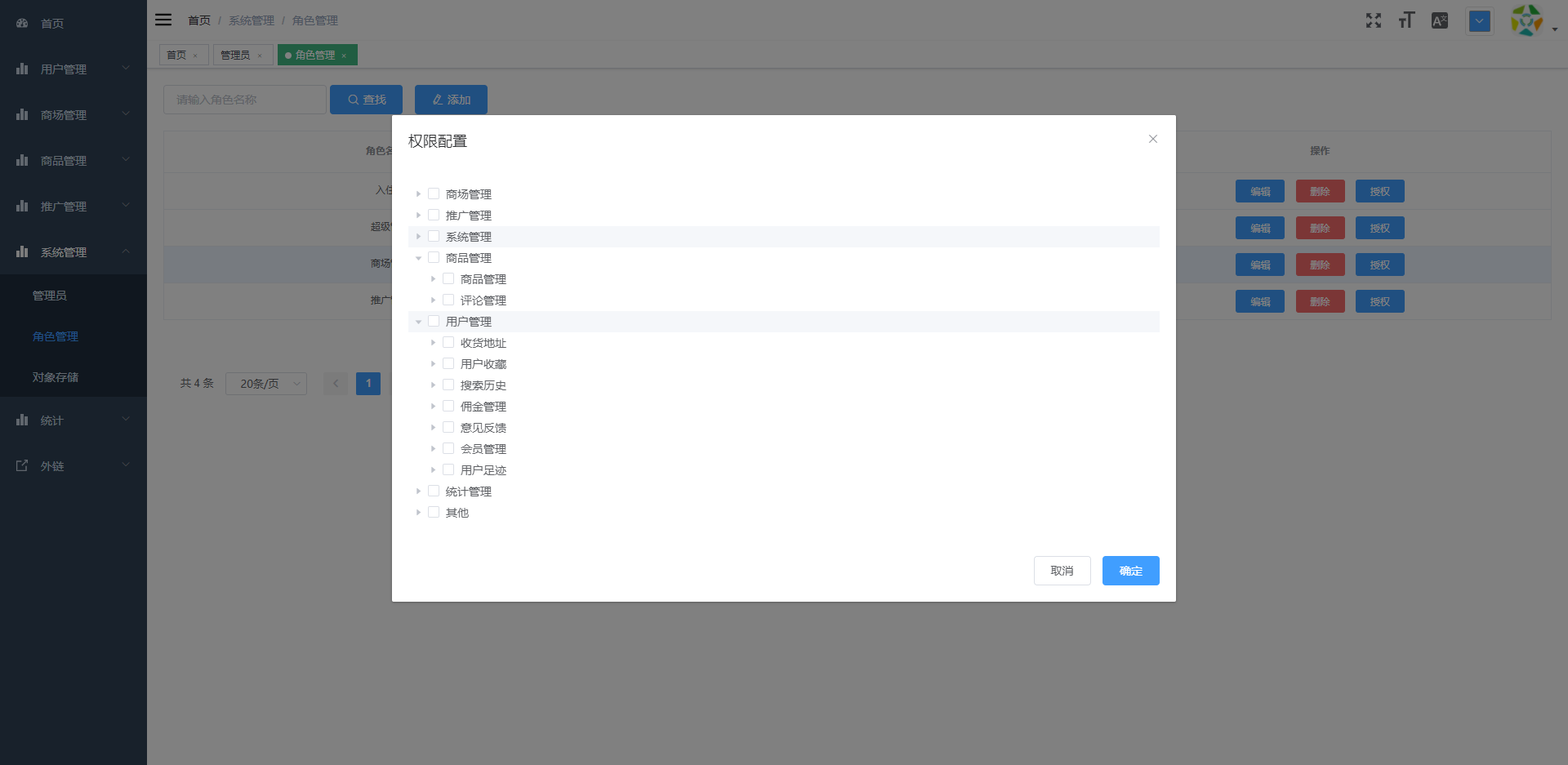The image size is (1568, 765).
Task: Open the language switcher icon
Action: pos(1440,20)
